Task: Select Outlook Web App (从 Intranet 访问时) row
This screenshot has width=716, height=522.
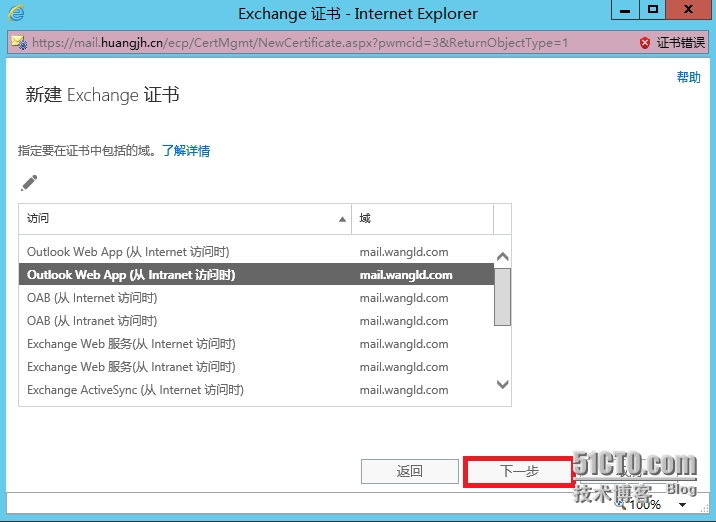Action: [256, 274]
